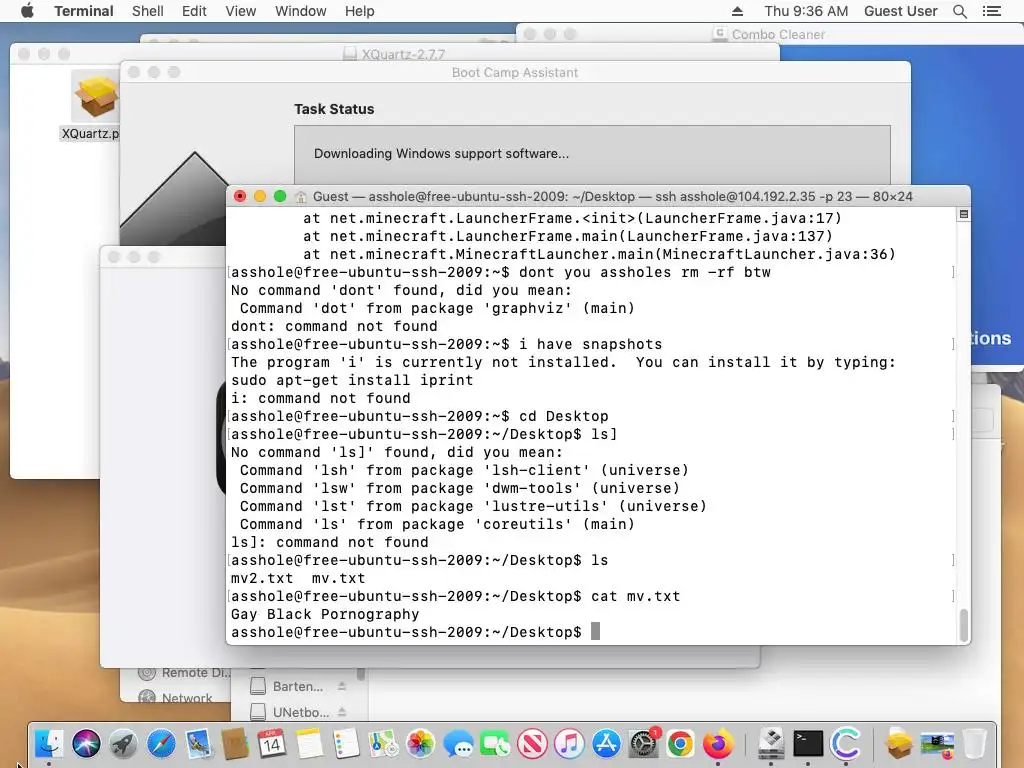Open System Preferences gear with badge
1024x768 pixels.
tap(643, 744)
